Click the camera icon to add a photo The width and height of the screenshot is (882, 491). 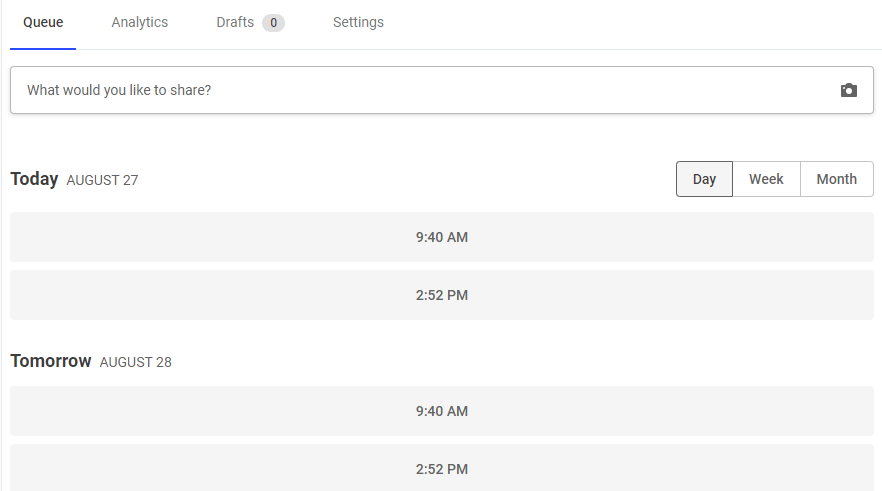[848, 90]
